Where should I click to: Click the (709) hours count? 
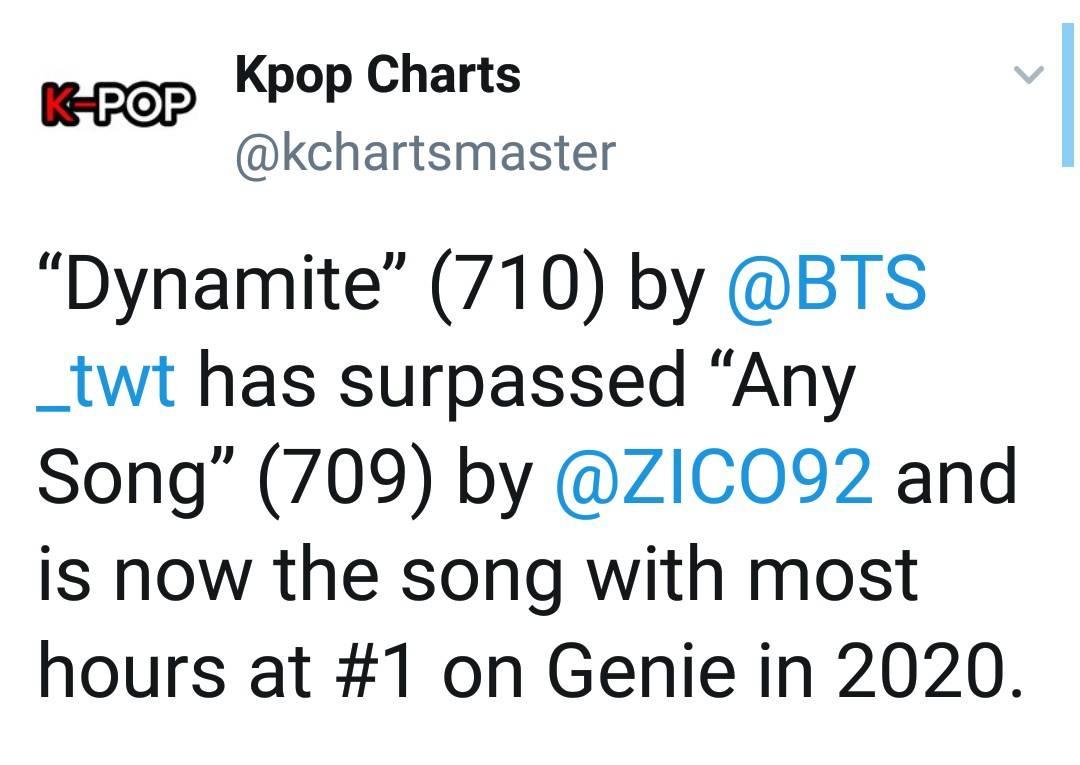coord(346,479)
